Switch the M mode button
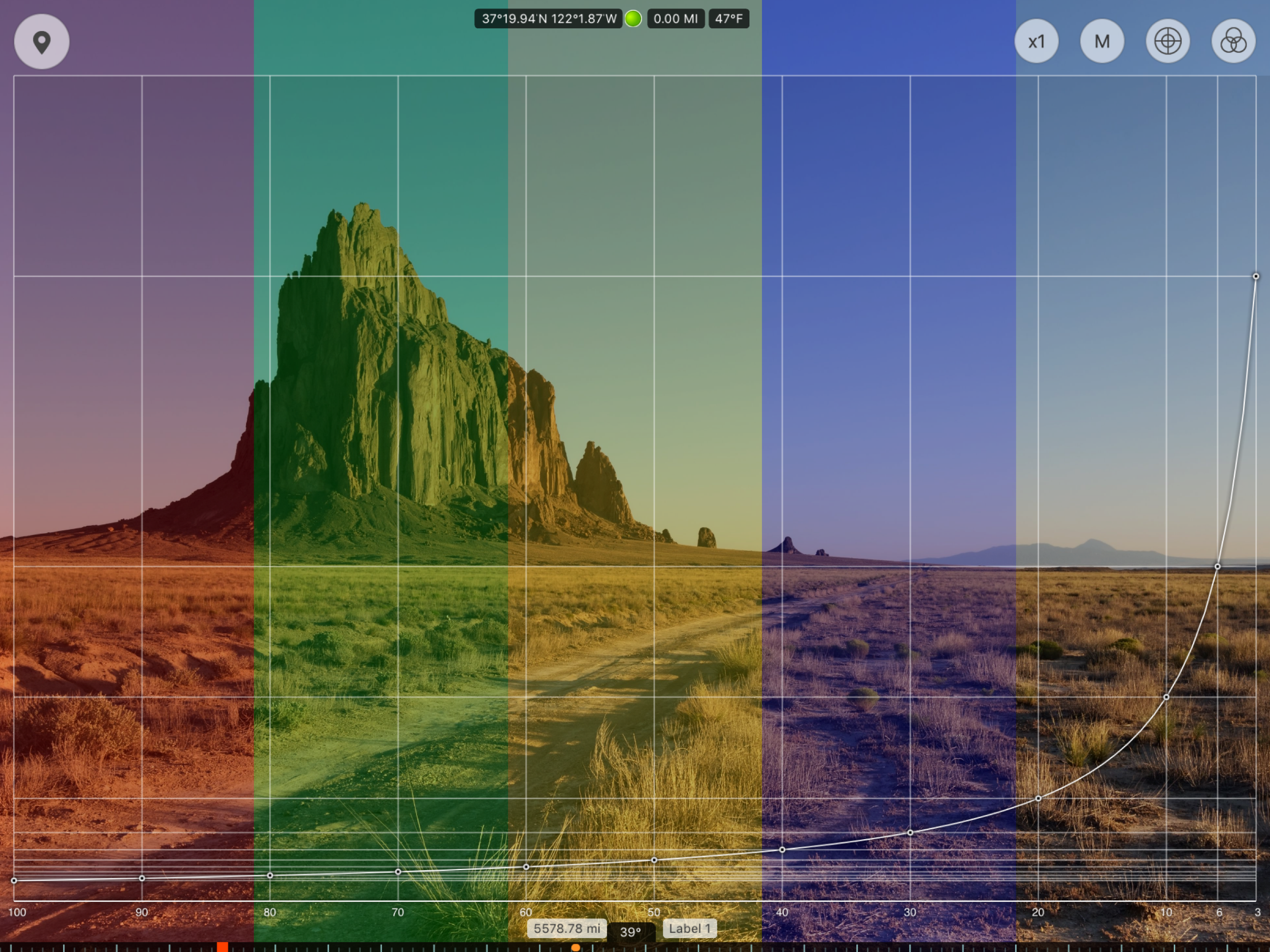Viewport: 1270px width, 952px height. point(1102,42)
